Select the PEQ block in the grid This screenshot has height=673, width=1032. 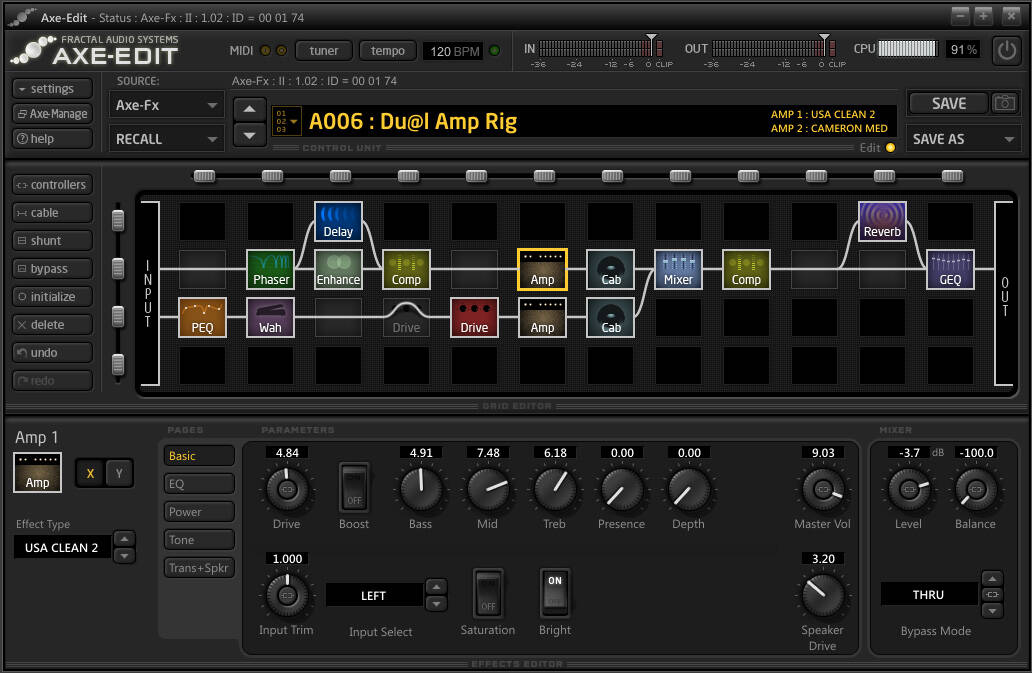202,317
